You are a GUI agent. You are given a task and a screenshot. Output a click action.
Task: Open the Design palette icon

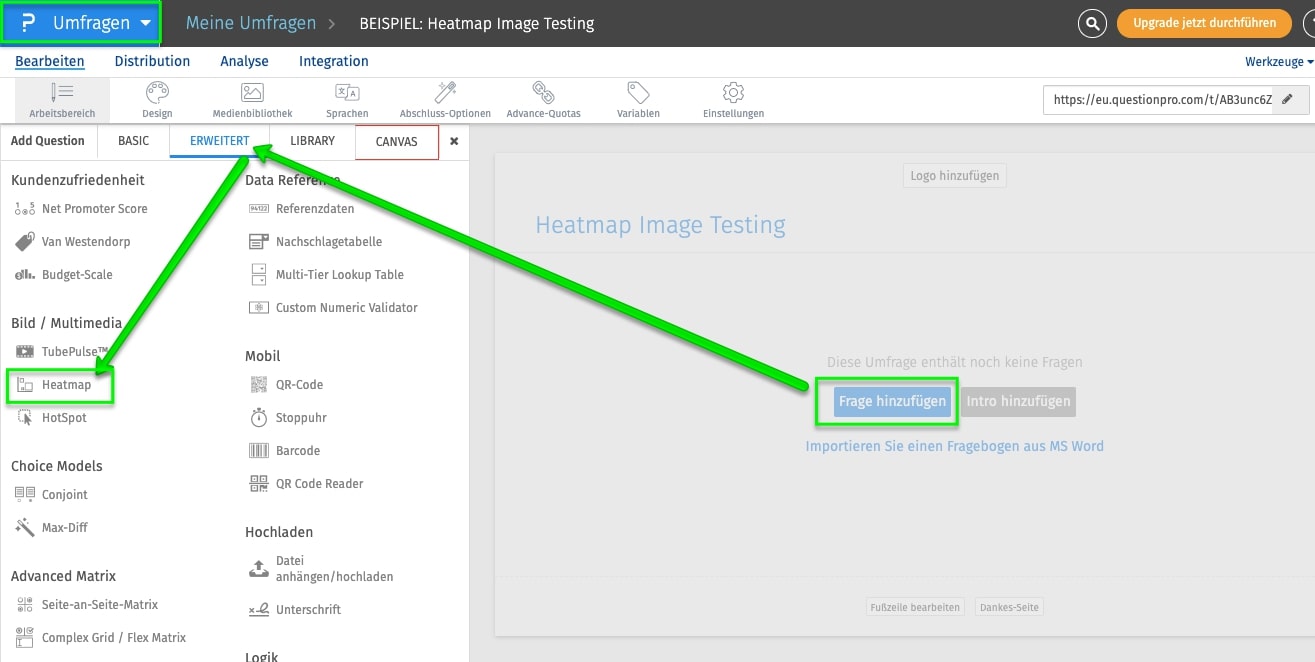tap(157, 94)
